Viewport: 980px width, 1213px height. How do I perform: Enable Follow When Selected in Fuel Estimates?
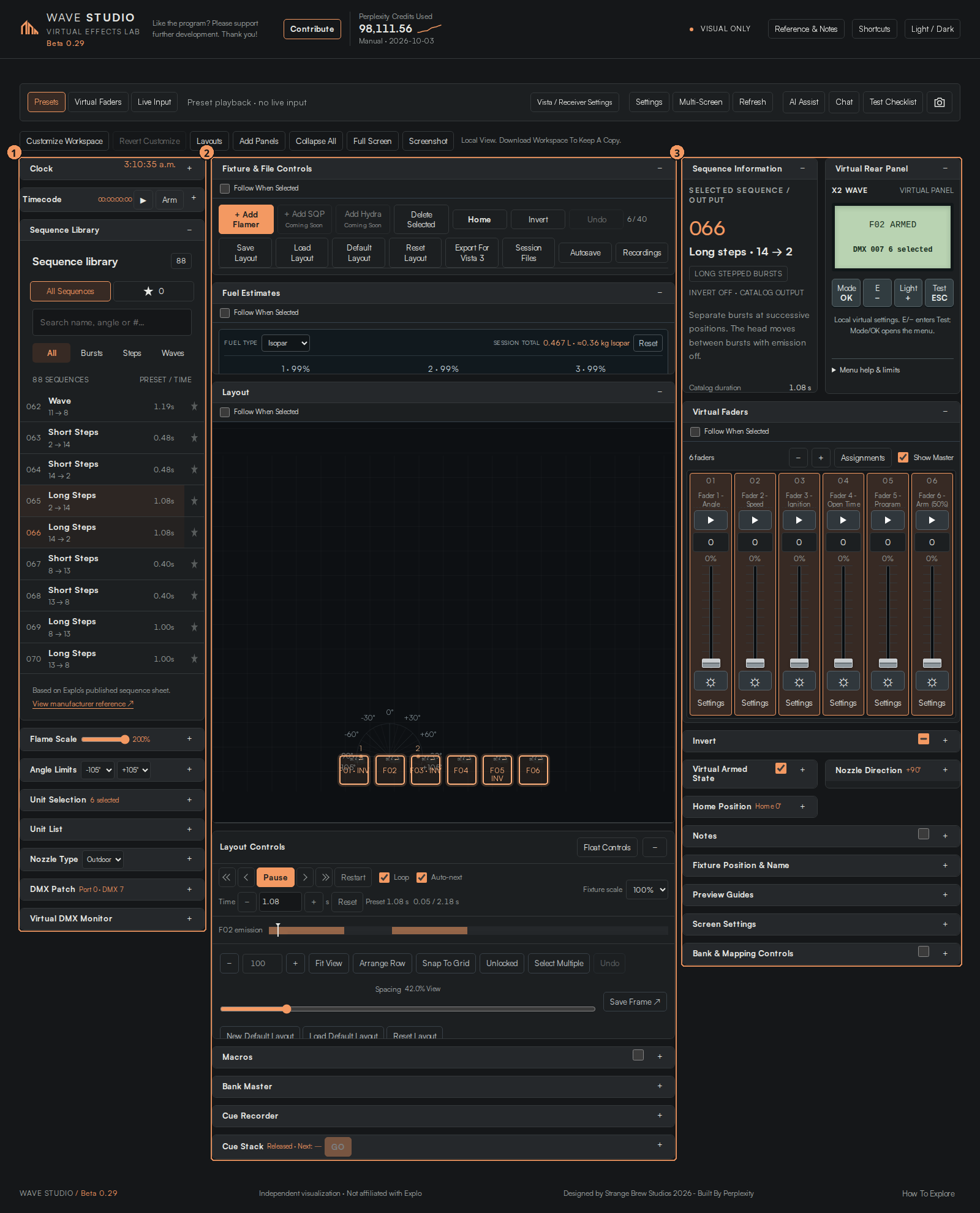click(225, 312)
